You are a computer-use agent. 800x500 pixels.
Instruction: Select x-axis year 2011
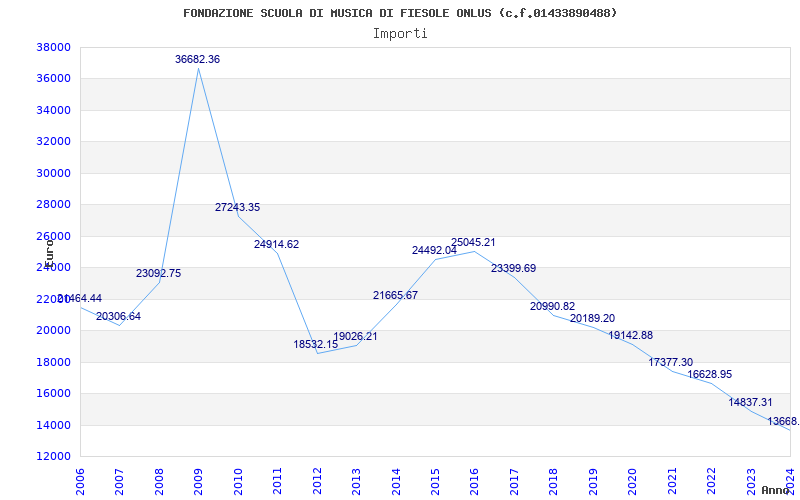pos(278,481)
